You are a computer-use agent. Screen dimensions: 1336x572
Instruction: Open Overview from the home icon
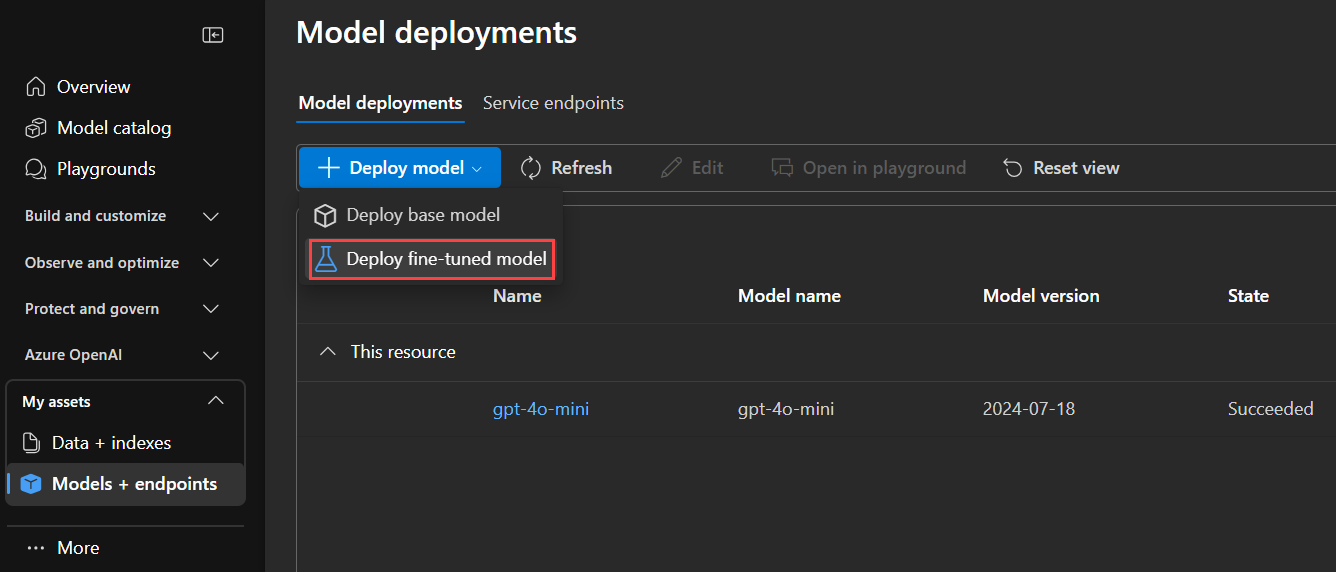[36, 87]
